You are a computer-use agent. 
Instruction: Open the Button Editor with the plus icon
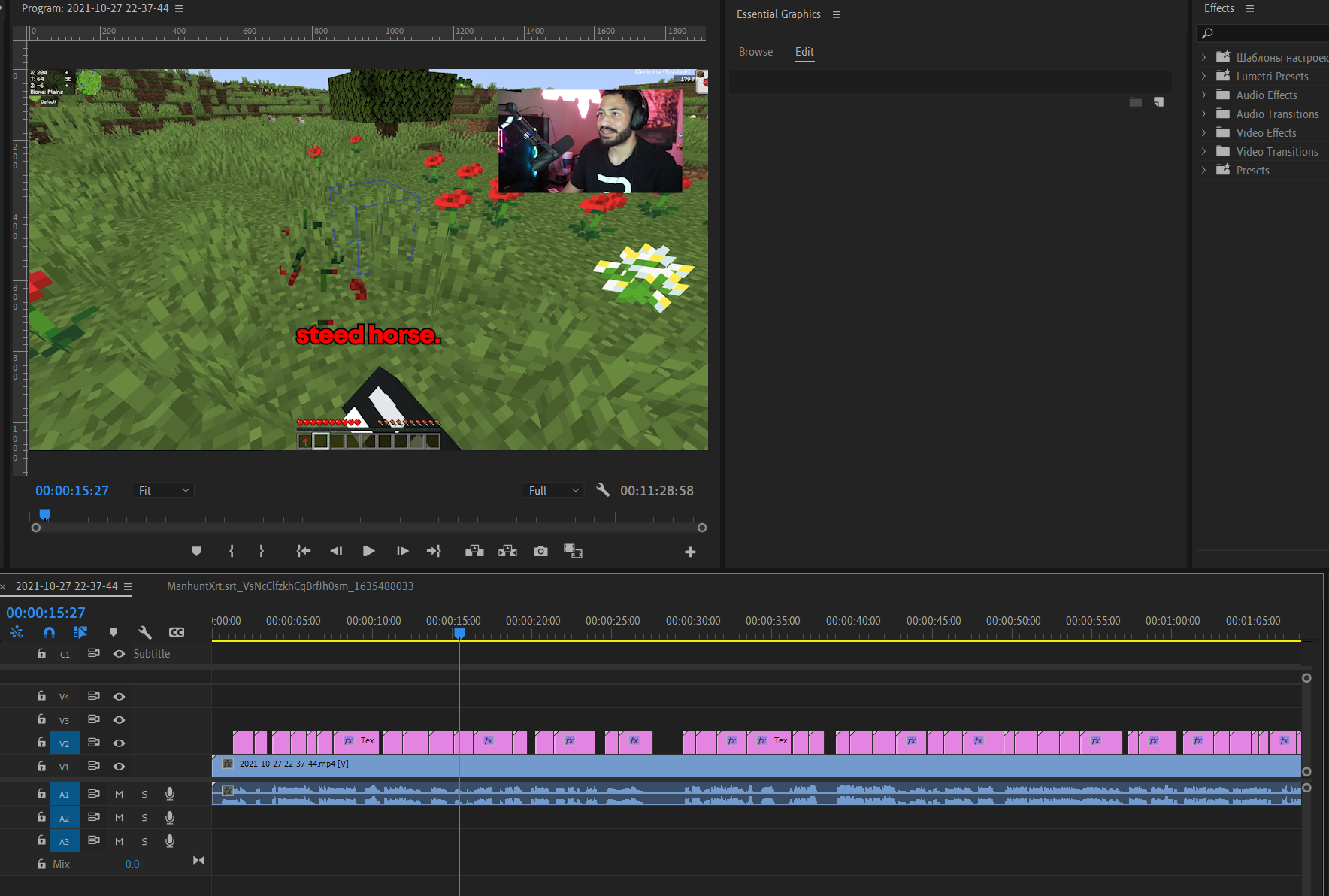[690, 551]
